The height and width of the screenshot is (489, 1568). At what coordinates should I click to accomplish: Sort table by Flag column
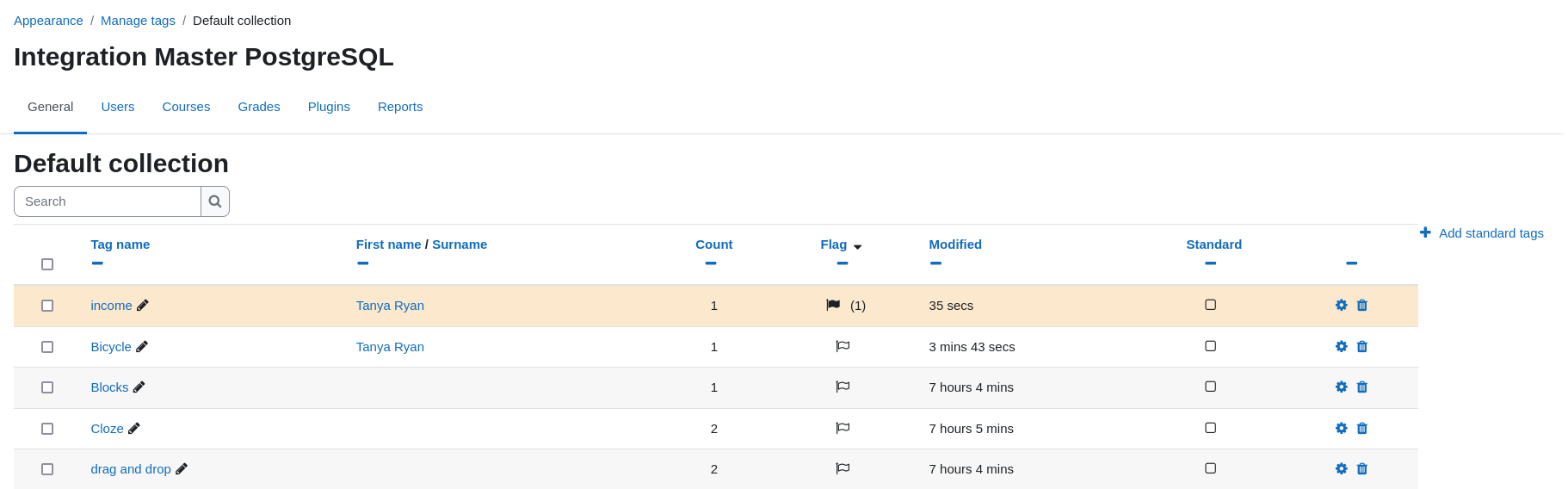pyautogui.click(x=834, y=244)
